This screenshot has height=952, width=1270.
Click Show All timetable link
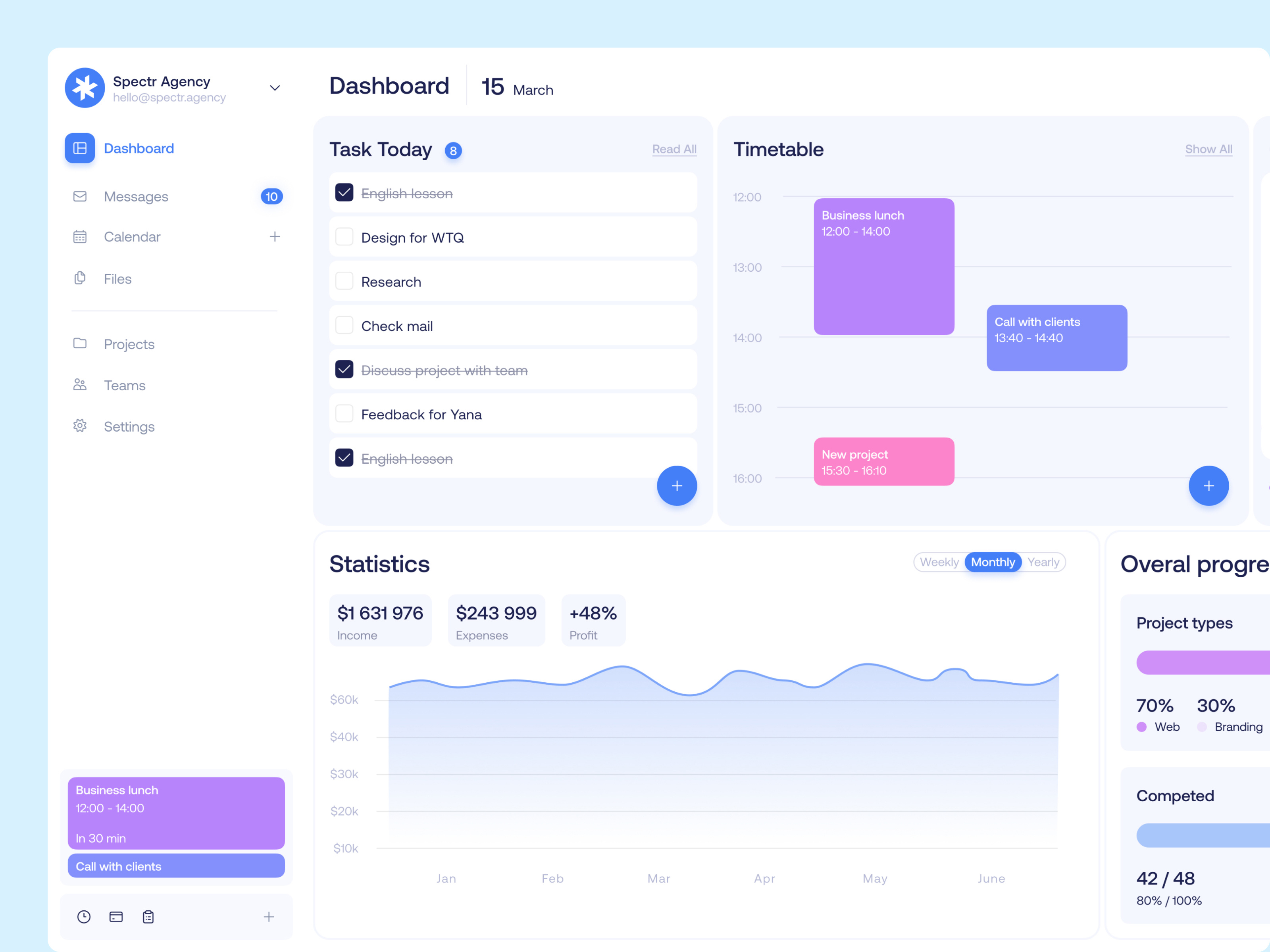point(1208,149)
